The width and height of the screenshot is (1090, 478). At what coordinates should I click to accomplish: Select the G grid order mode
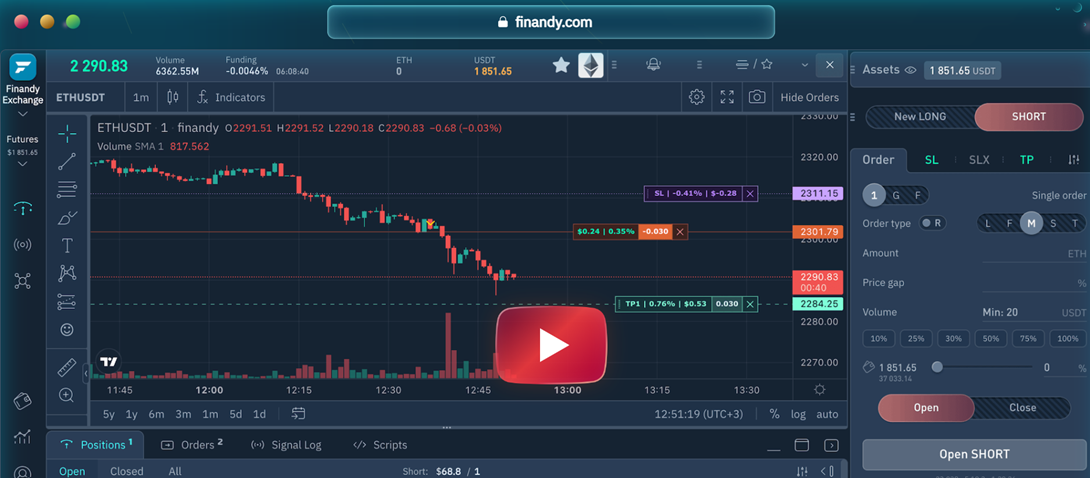coord(896,195)
